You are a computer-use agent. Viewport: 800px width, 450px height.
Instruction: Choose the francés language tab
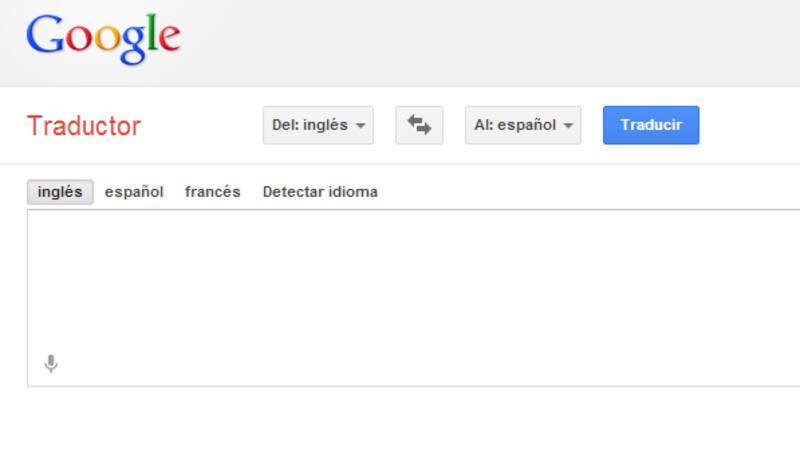click(212, 192)
